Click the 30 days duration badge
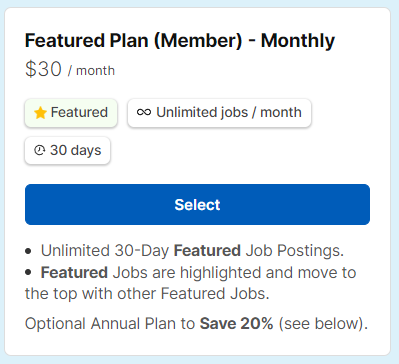Image resolution: width=399 pixels, height=364 pixels. [67, 150]
